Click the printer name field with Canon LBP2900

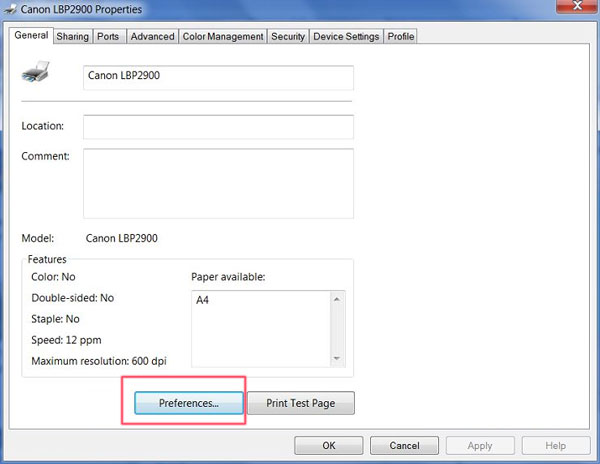218,78
